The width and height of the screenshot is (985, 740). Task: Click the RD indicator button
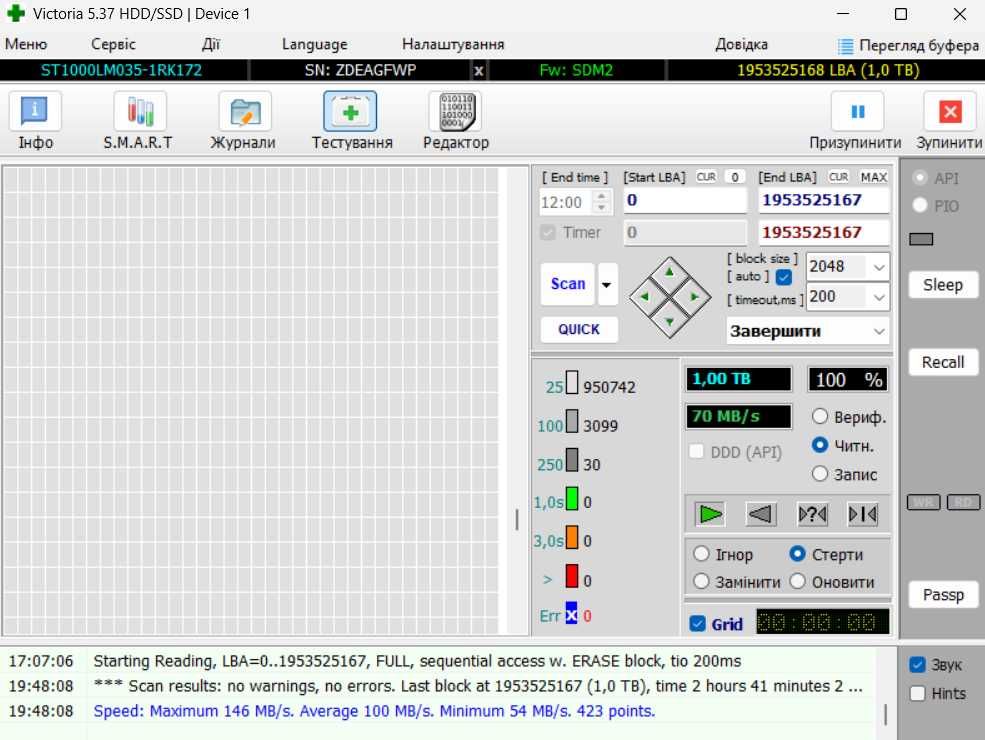click(963, 502)
